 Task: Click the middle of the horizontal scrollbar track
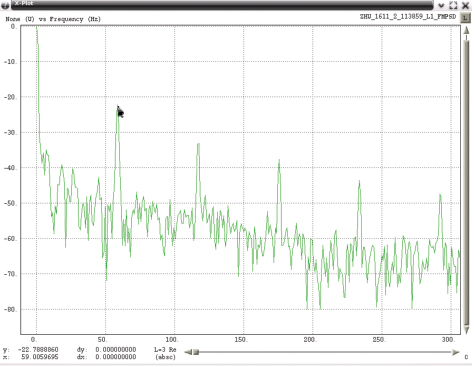coord(322,352)
